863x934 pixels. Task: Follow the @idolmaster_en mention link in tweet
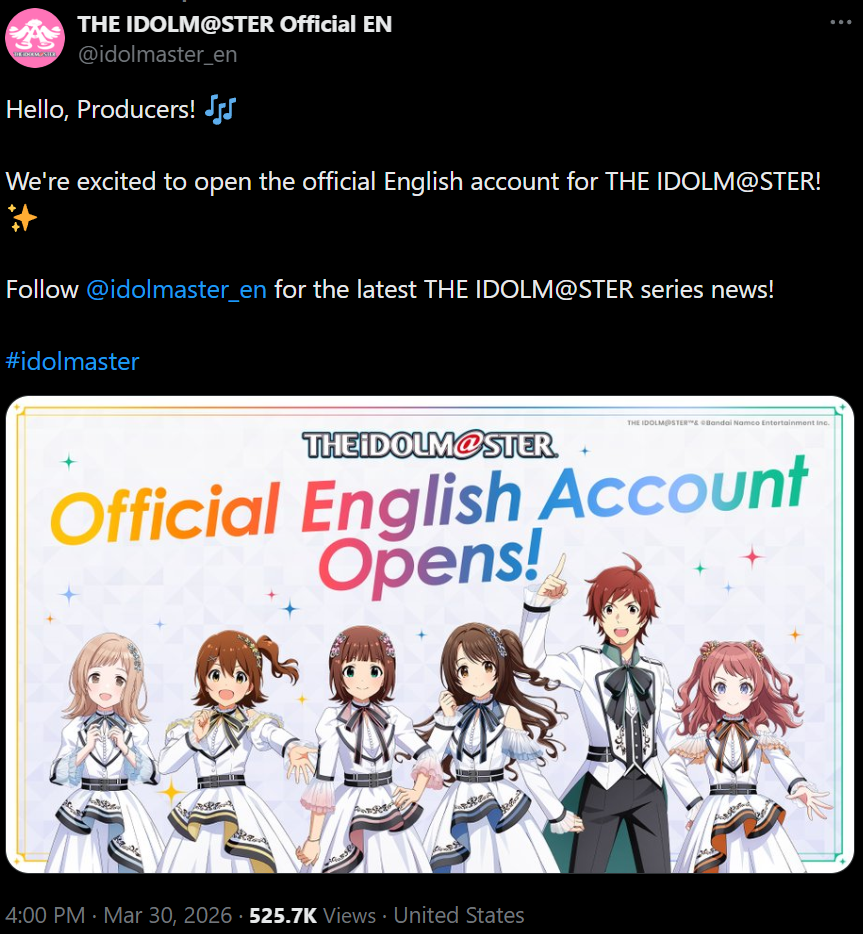pos(176,289)
